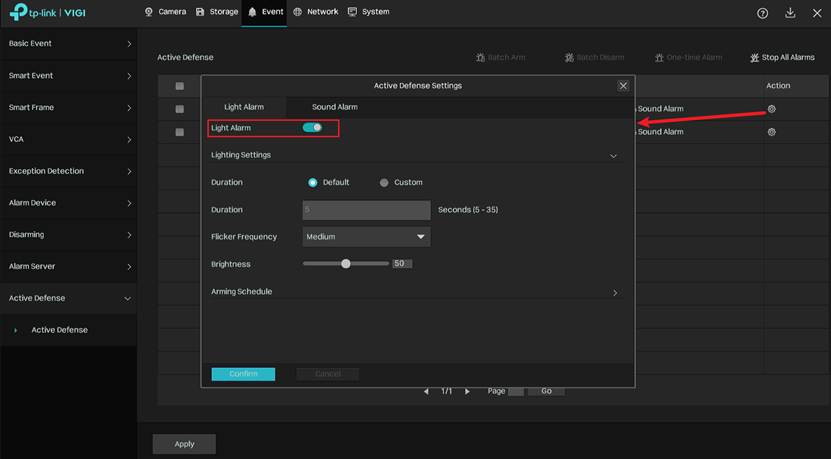Screen dimensions: 831x459
Task: Open the System menu
Action: (368, 12)
